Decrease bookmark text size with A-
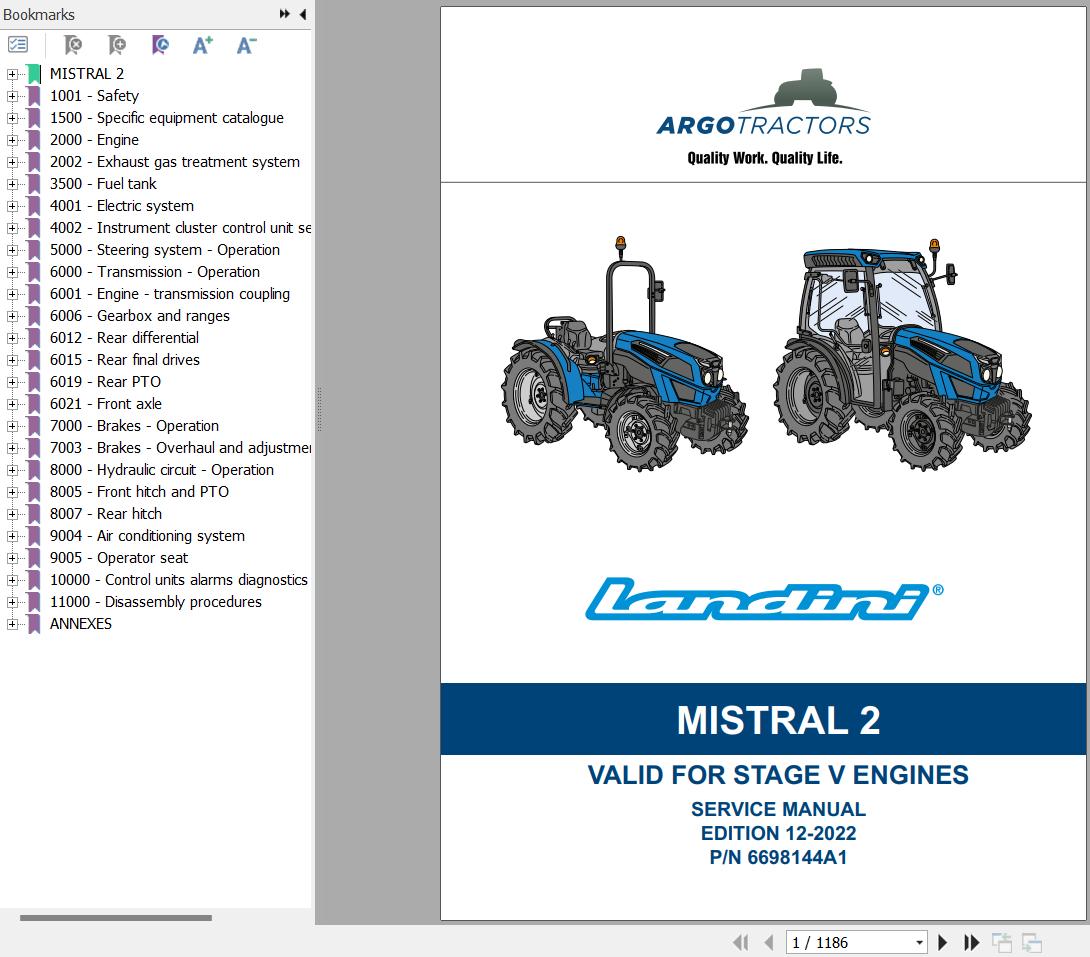 click(x=246, y=45)
